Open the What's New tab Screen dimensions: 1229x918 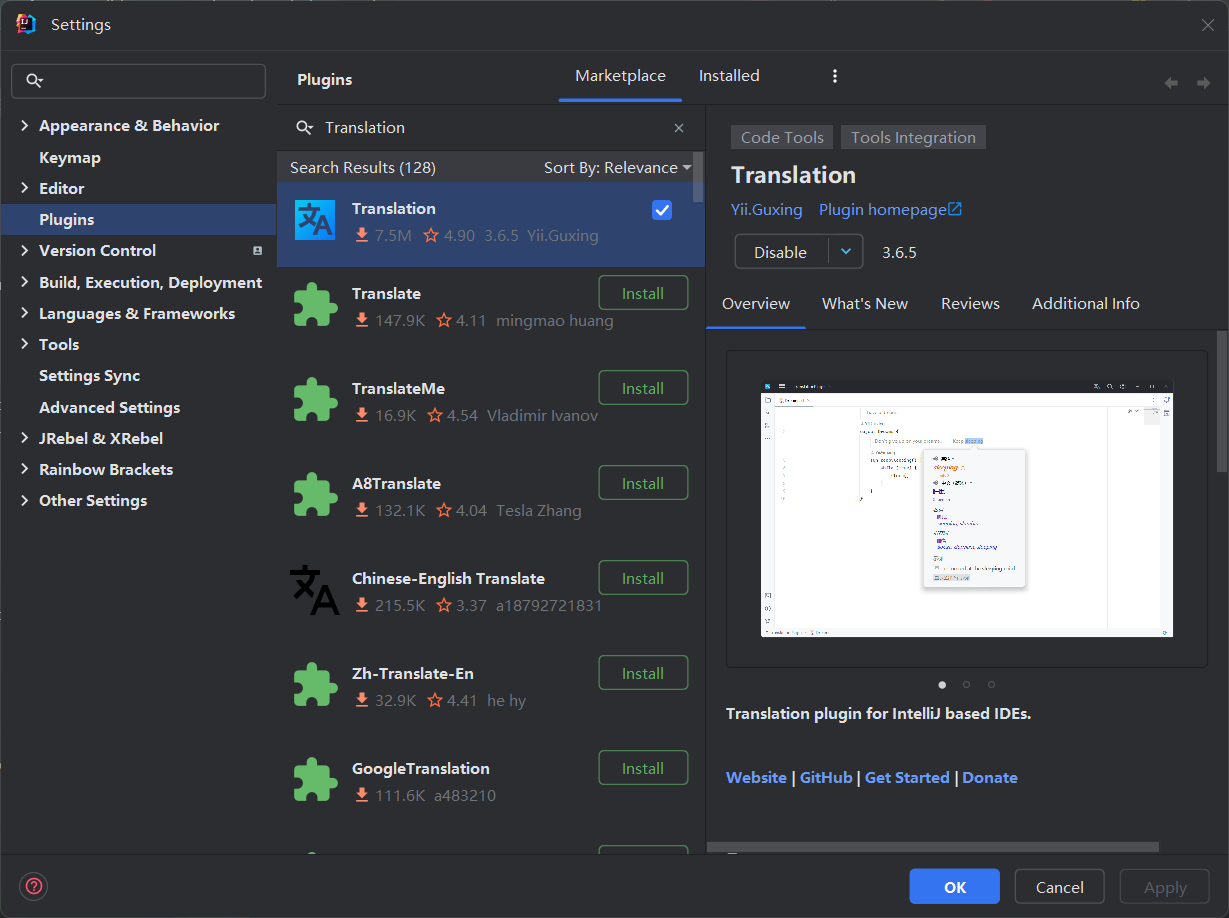tap(865, 304)
